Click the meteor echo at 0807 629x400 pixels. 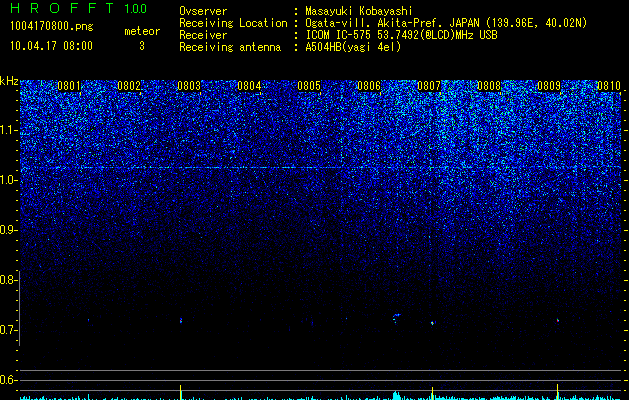[x=432, y=323]
